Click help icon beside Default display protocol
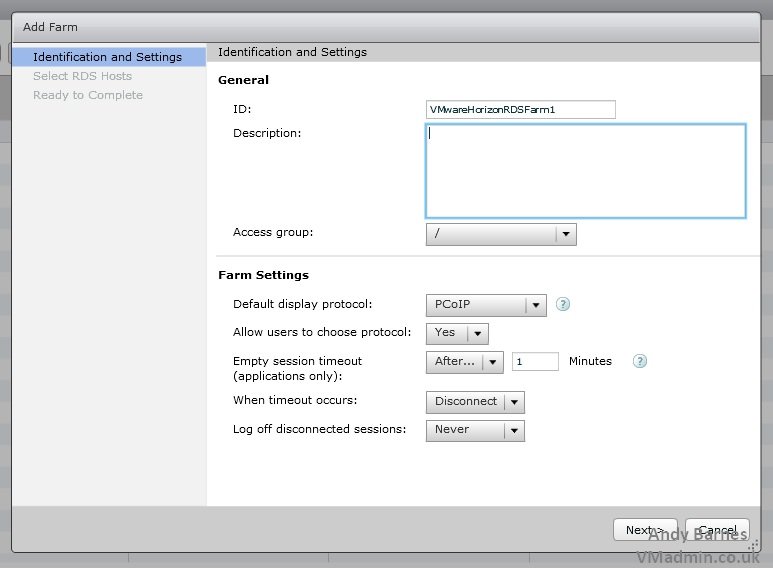The width and height of the screenshot is (773, 568). pos(563,305)
